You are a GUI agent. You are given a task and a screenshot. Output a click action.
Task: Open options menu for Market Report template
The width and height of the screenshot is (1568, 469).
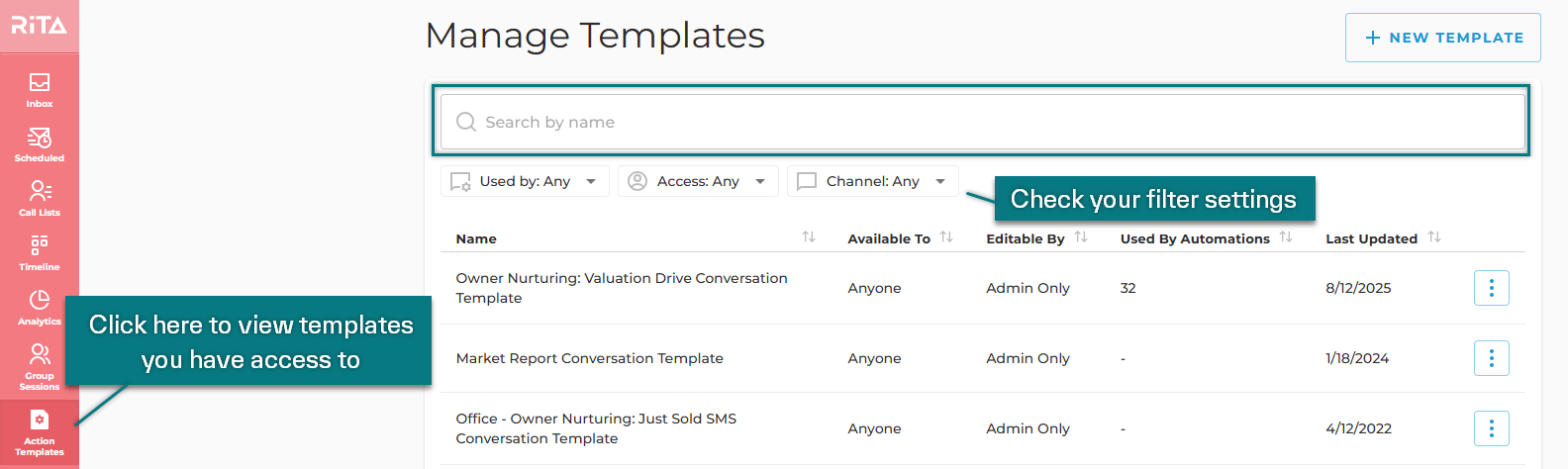coord(1492,358)
